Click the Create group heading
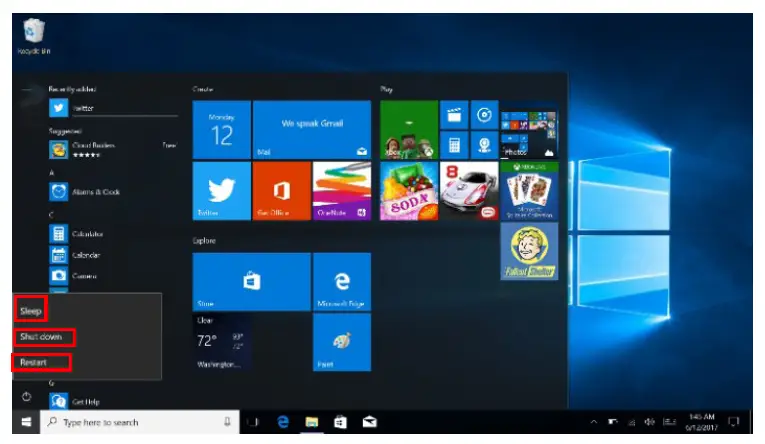Screen dimensions: 765x444 (x=203, y=89)
